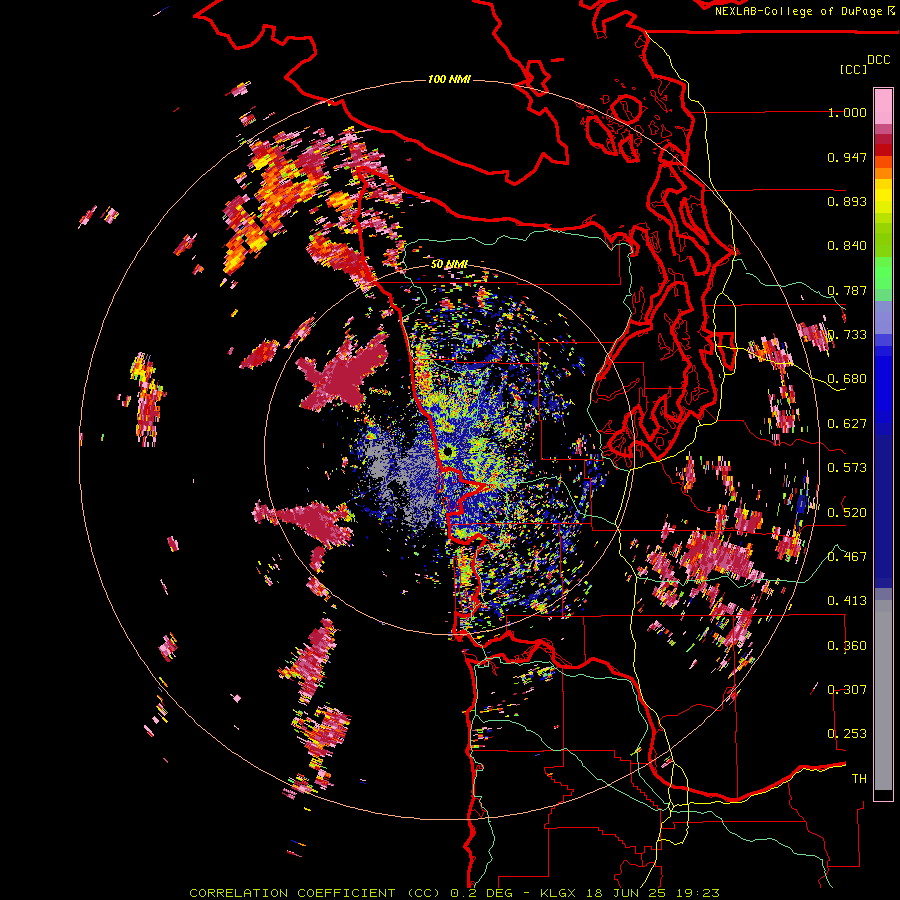Click the DCC label above the color bar
Screen dimensions: 900x900
(879, 60)
